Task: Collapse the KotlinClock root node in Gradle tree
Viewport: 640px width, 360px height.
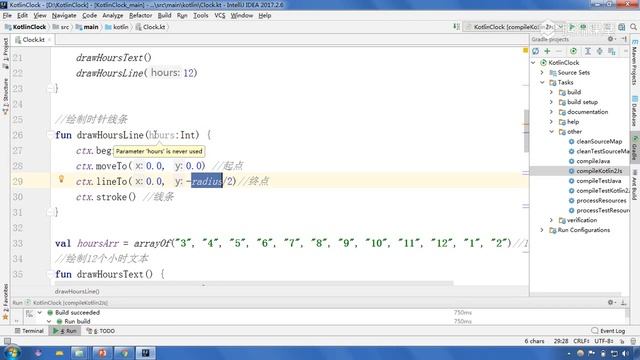Action: (x=533, y=63)
